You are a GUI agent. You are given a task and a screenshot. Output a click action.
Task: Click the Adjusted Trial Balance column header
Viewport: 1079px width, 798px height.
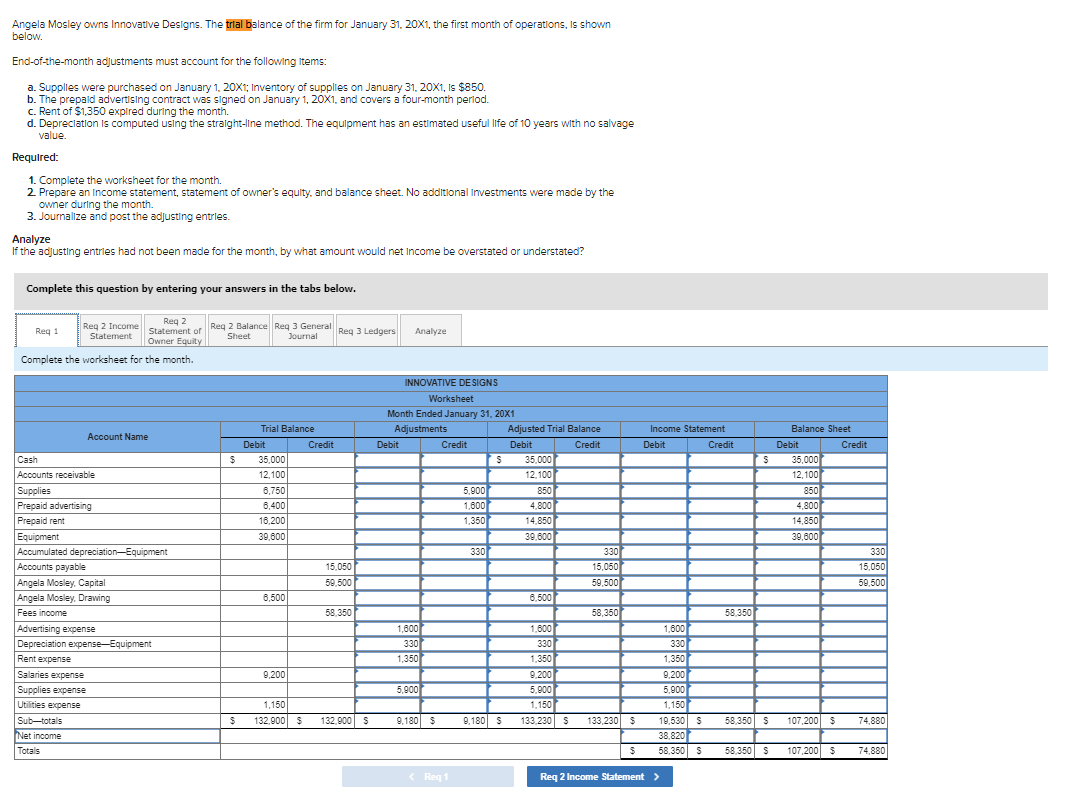[554, 429]
